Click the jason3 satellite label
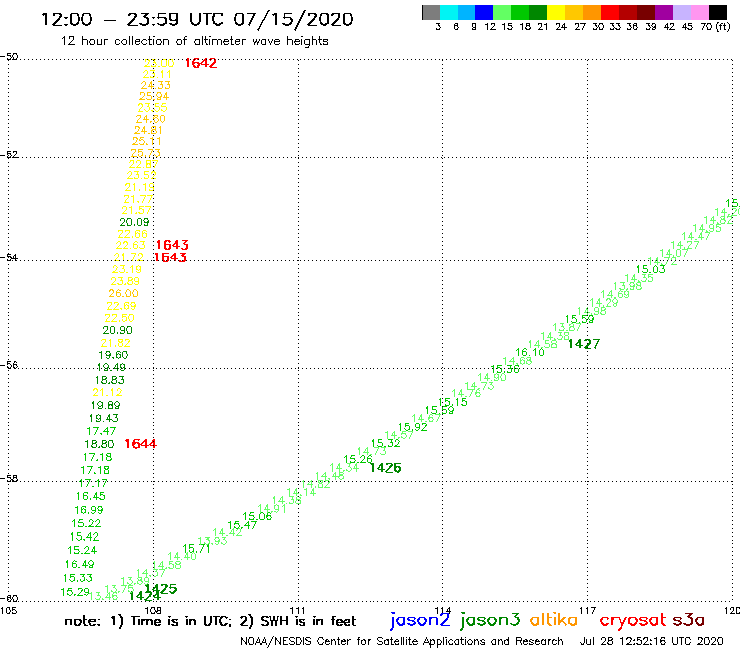This screenshot has height=650, width=740. [x=490, y=620]
